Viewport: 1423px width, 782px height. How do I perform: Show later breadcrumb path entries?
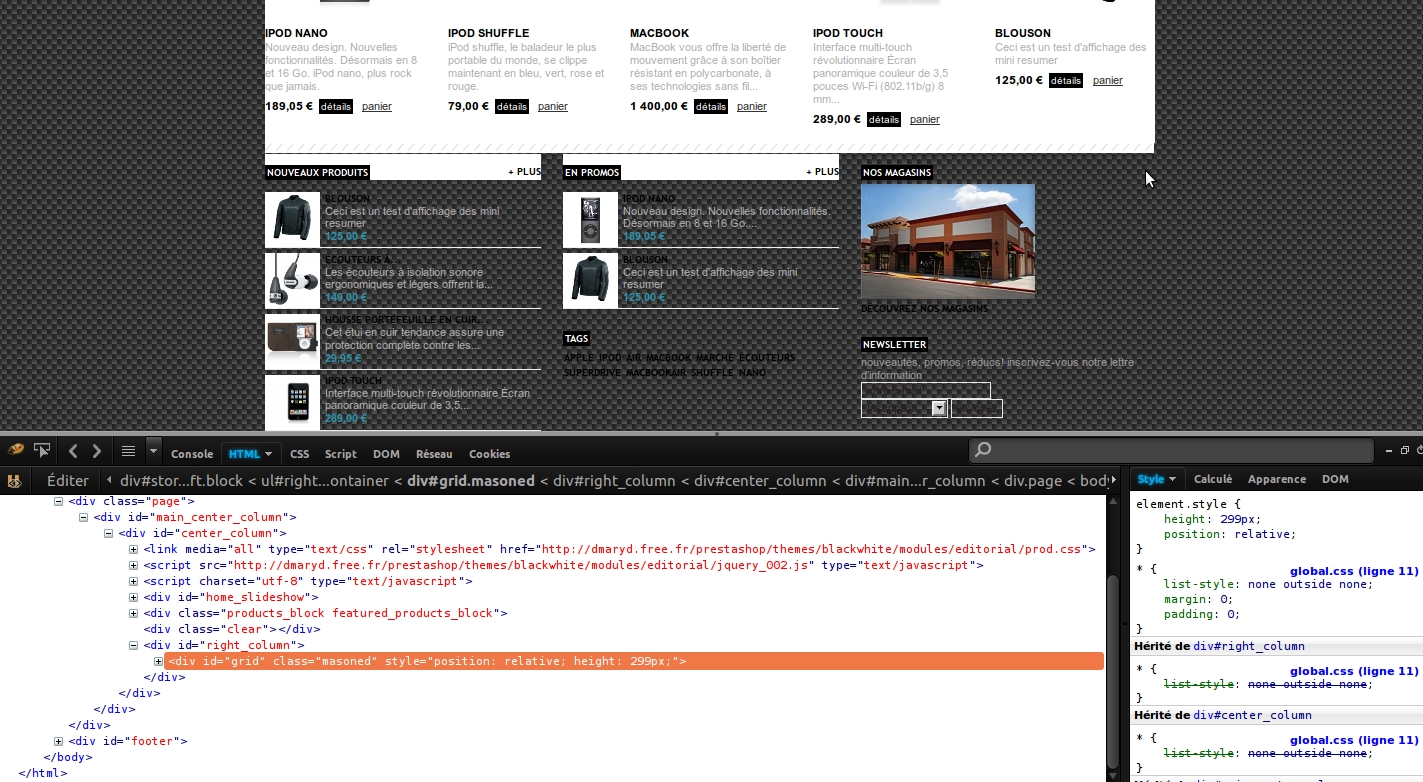coord(1114,481)
